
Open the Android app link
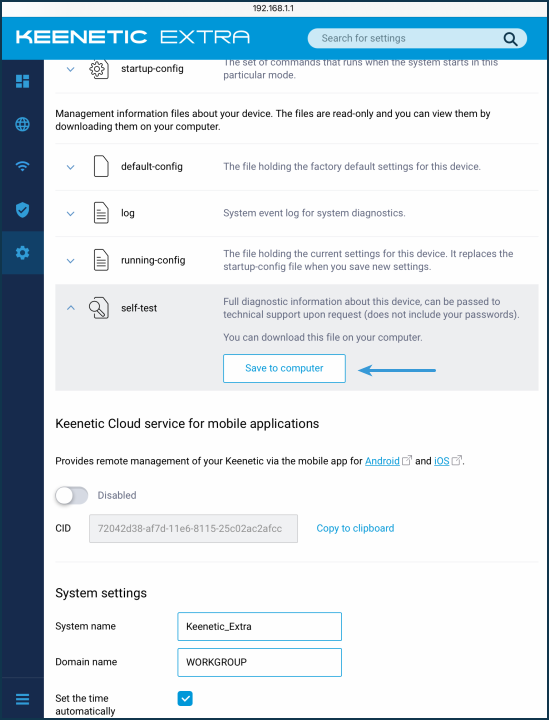click(382, 461)
